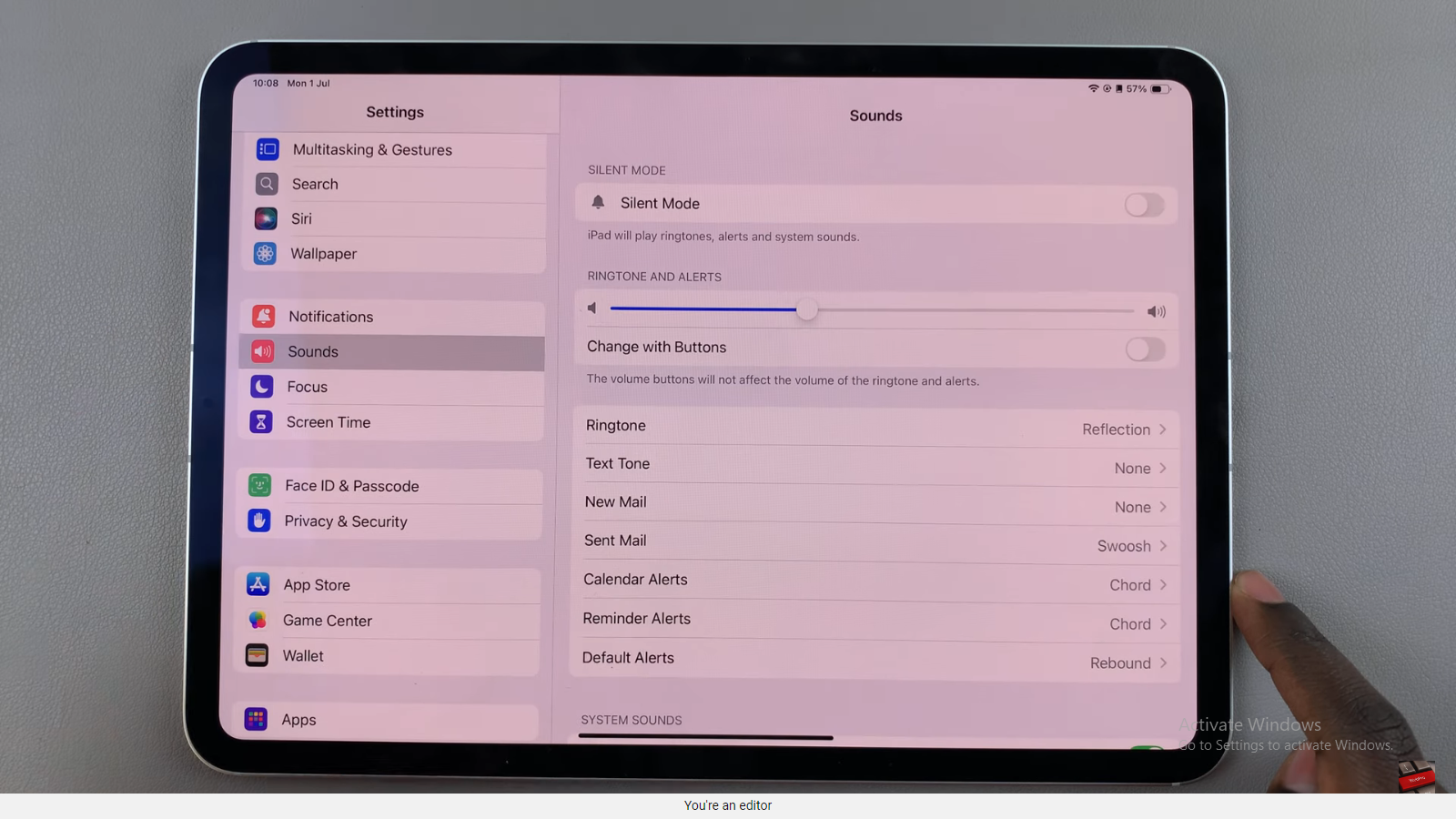Tap the Text Tone row
The image size is (1456, 819).
pos(875,466)
